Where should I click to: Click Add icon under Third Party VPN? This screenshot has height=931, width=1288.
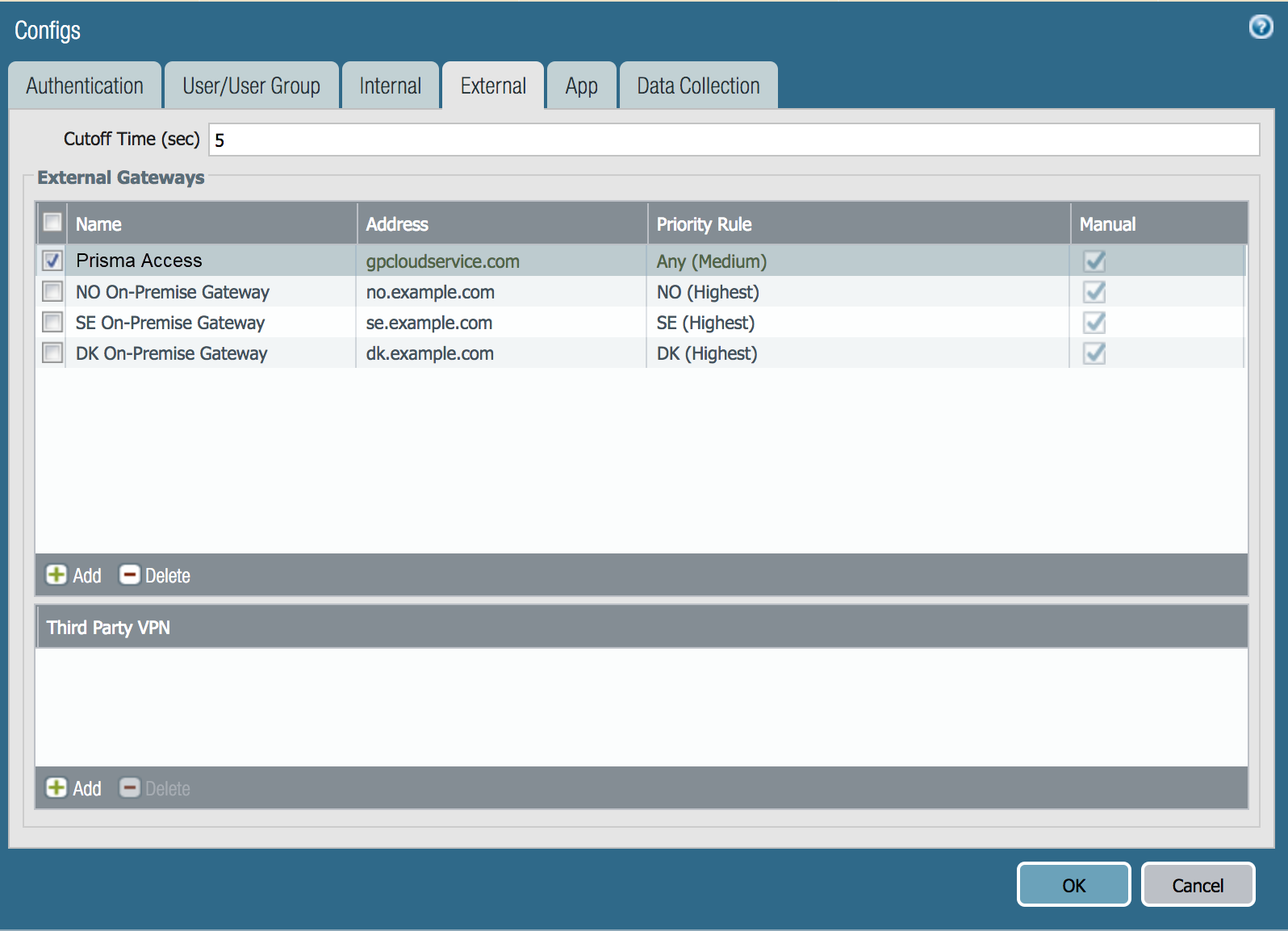[56, 787]
